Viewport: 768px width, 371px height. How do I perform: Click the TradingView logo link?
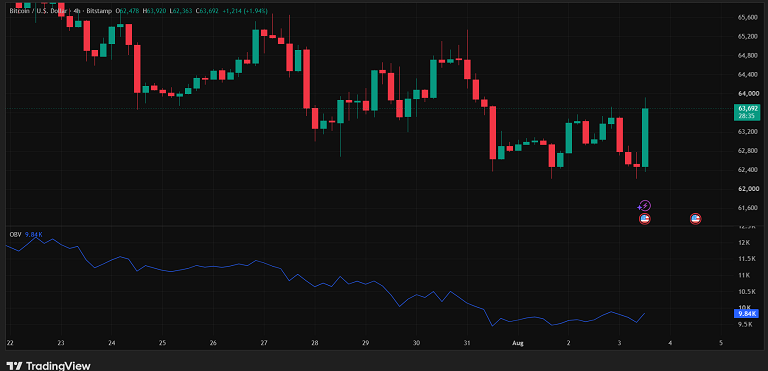click(48, 366)
